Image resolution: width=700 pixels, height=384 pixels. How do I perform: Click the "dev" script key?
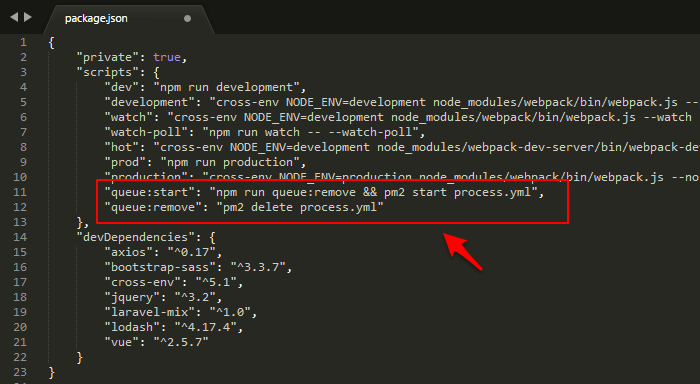click(x=122, y=87)
